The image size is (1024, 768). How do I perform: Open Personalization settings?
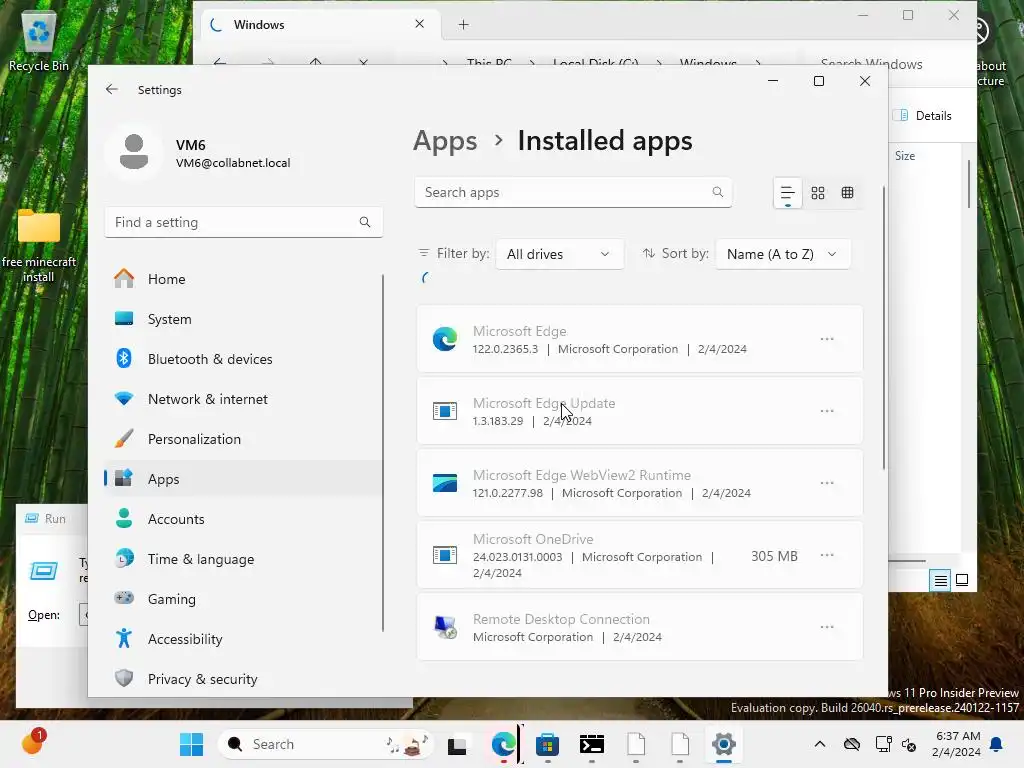coord(243,439)
